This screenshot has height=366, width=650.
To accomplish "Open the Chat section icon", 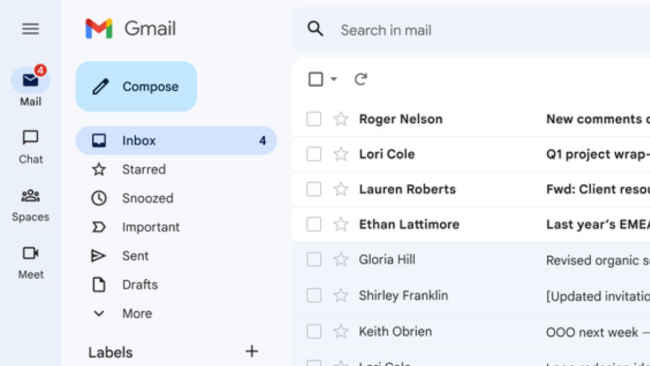I will 30,137.
